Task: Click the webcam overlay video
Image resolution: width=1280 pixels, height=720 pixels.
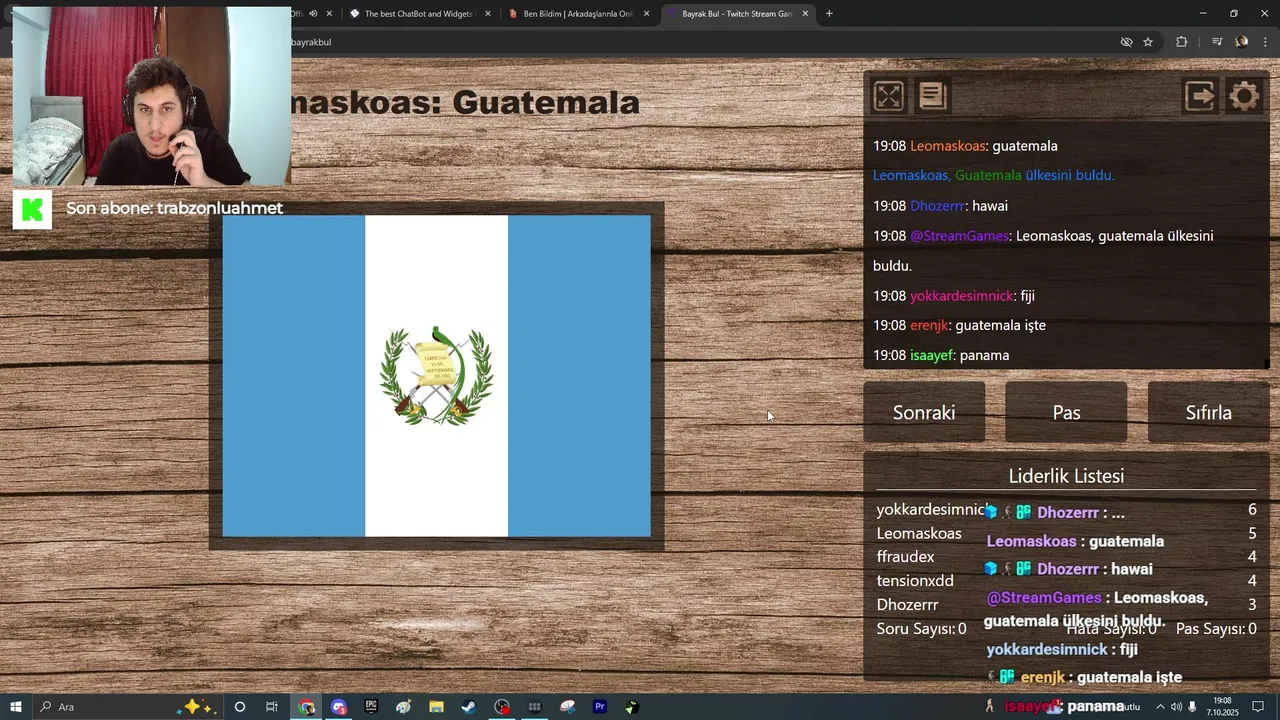Action: click(152, 96)
